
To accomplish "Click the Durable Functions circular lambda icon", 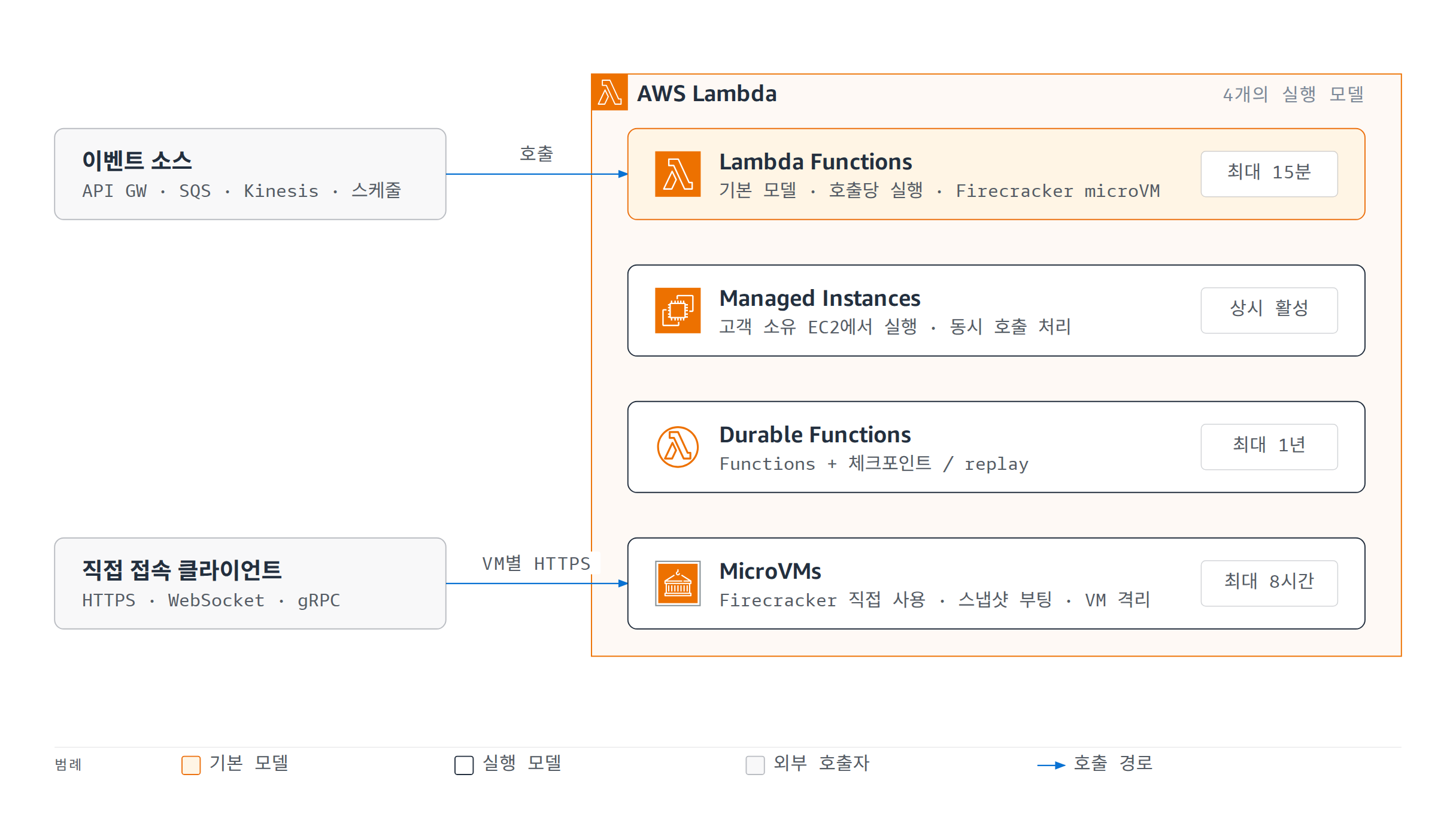I will point(678,447).
